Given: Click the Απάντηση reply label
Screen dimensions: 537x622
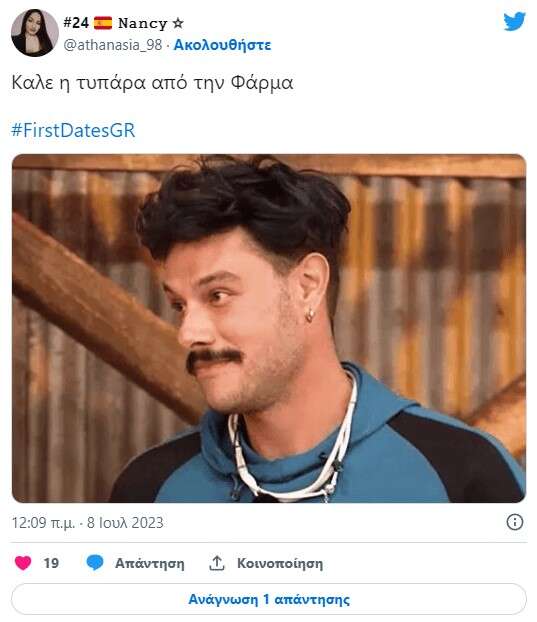Looking at the screenshot, I should tap(150, 563).
